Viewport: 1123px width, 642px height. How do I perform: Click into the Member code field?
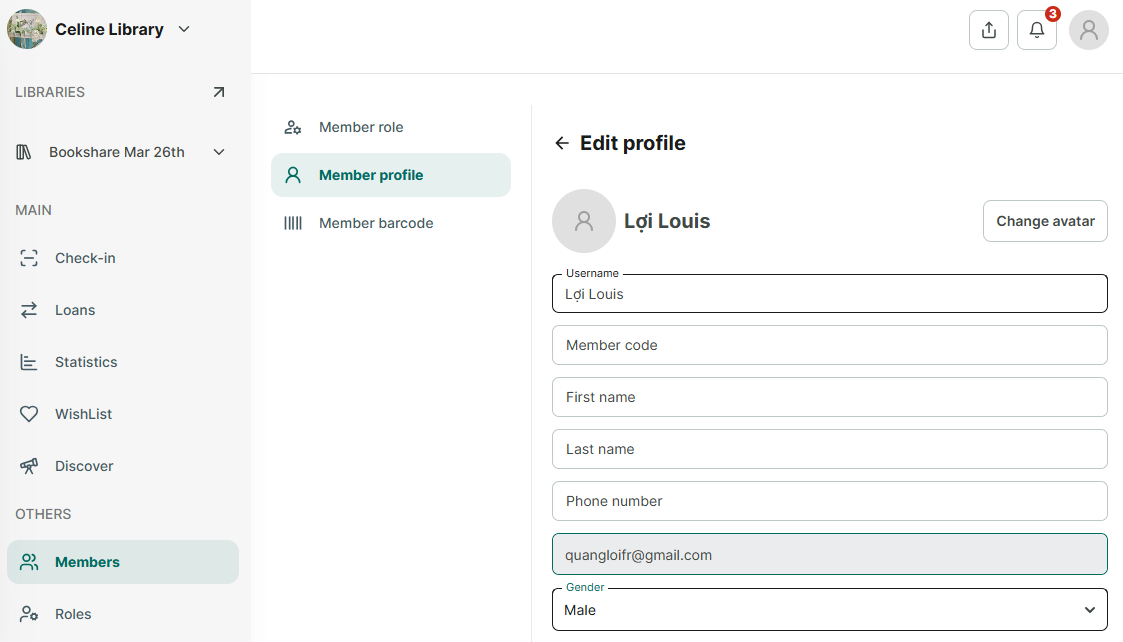829,345
